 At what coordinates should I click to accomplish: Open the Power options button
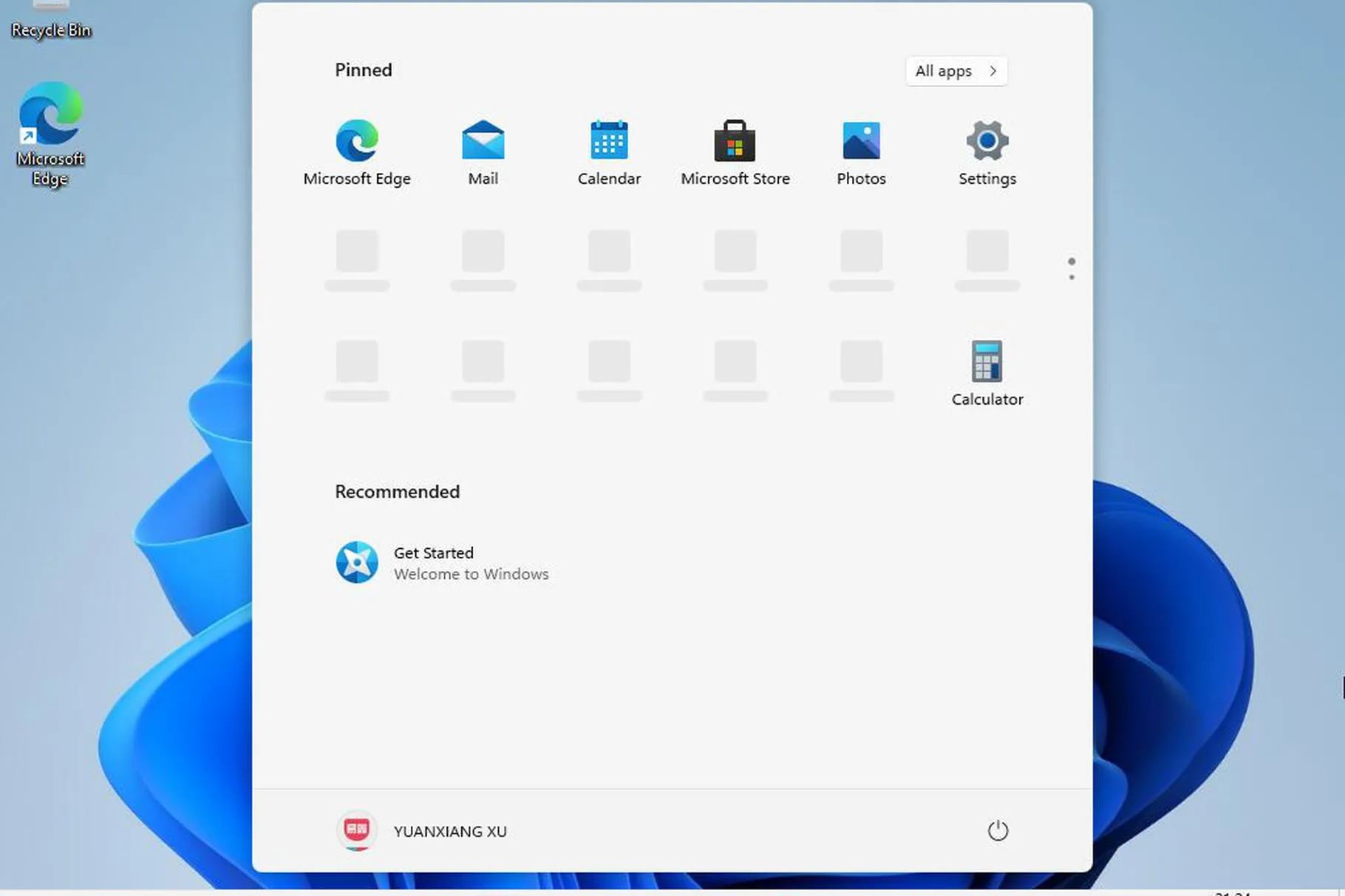click(x=998, y=830)
